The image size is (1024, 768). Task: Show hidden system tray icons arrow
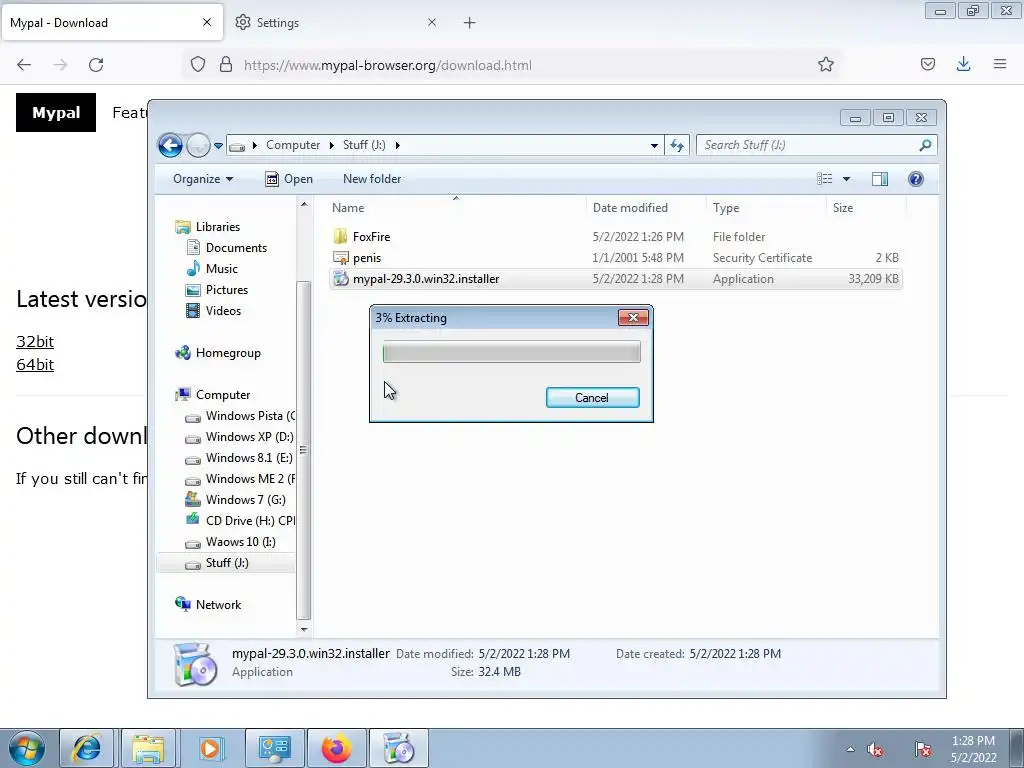tap(850, 749)
